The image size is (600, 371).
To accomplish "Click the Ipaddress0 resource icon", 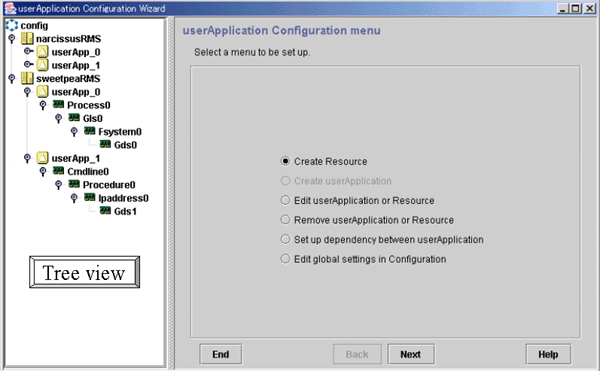I will click(90, 197).
